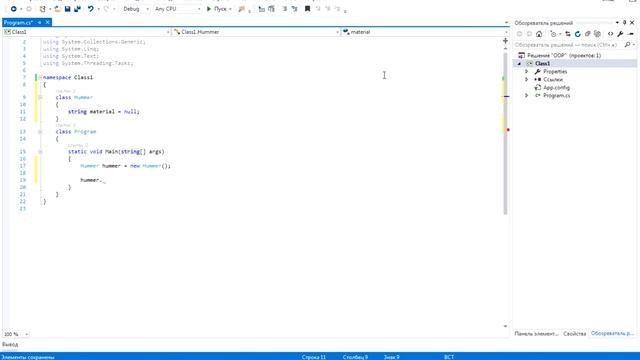The image size is (640, 360).
Task: Expand the Properties node
Action: pos(527,71)
